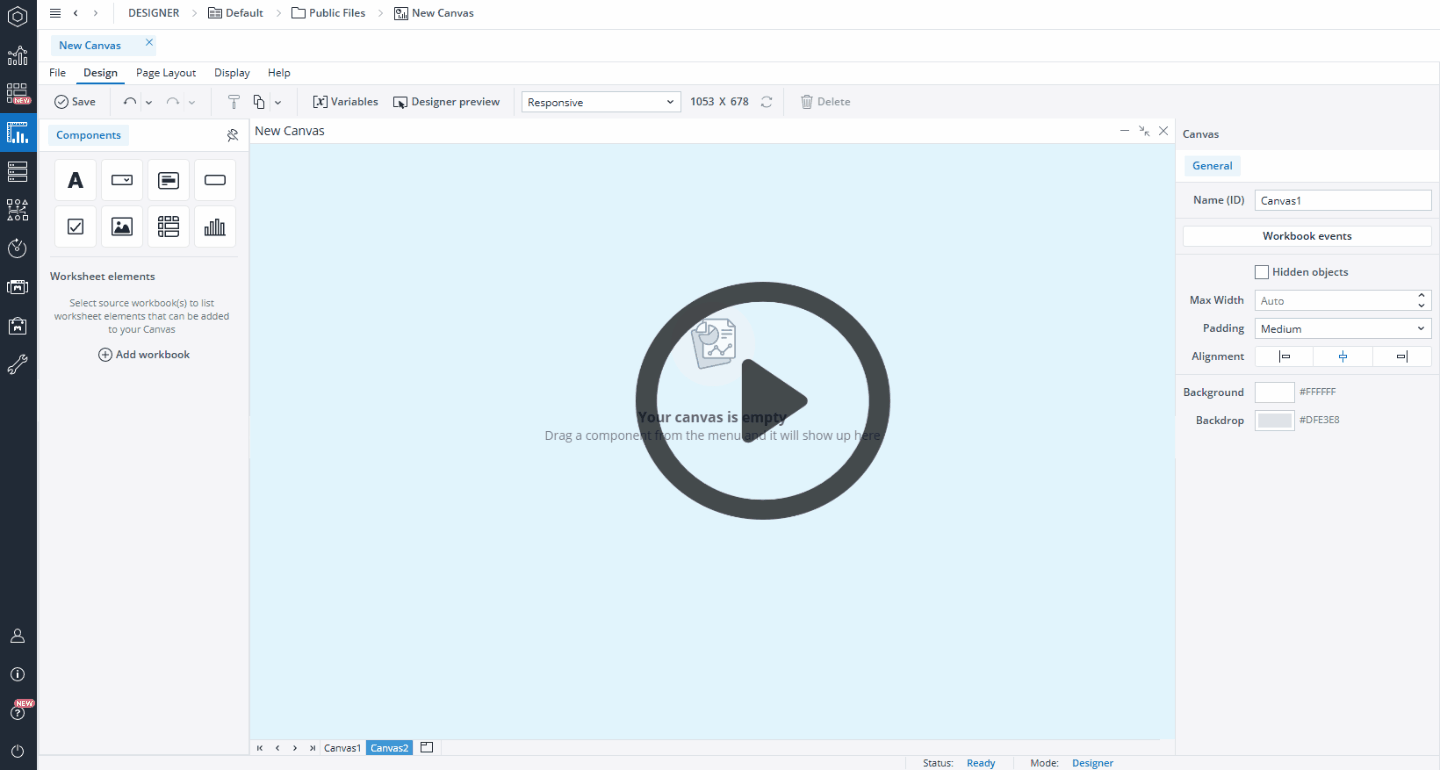Viewport: 1440px width, 770px height.
Task: Set alignment to left
Action: click(x=1284, y=357)
